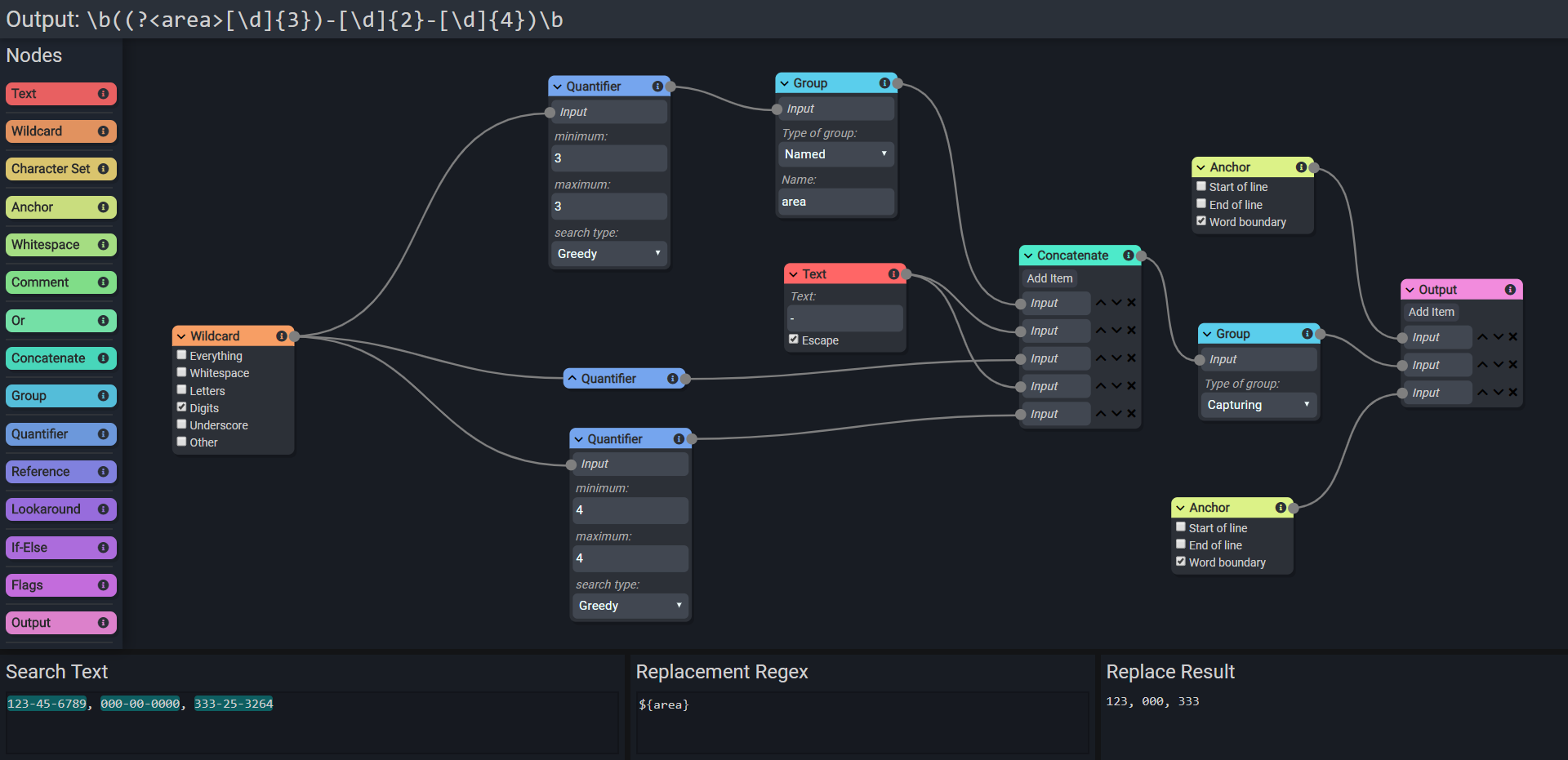Image resolution: width=1568 pixels, height=760 pixels.
Task: Enable Whitespace in Wildcard node
Action: click(182, 372)
